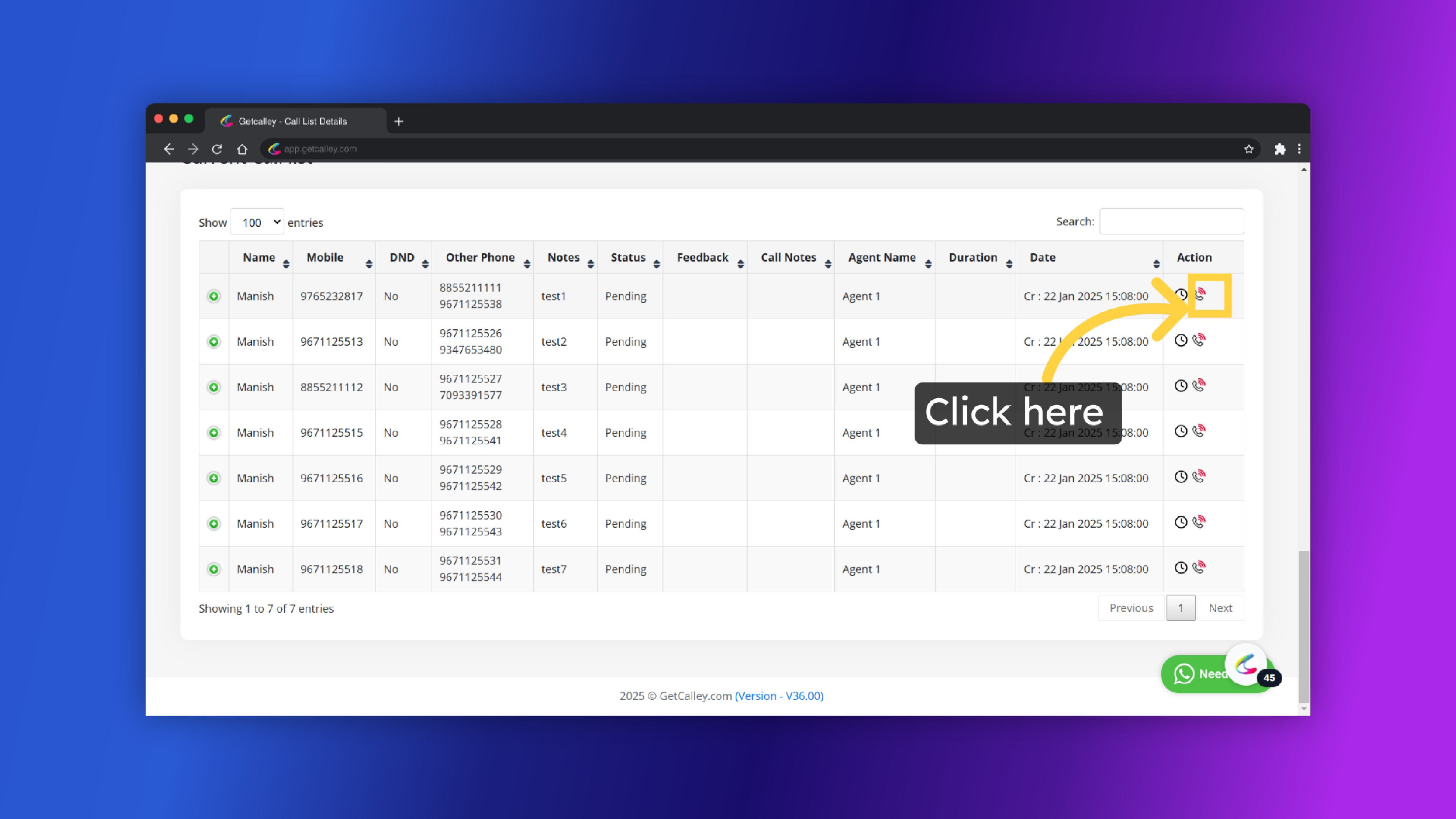This screenshot has height=819, width=1456.
Task: Click the clock icon in test5 row
Action: (x=1181, y=476)
